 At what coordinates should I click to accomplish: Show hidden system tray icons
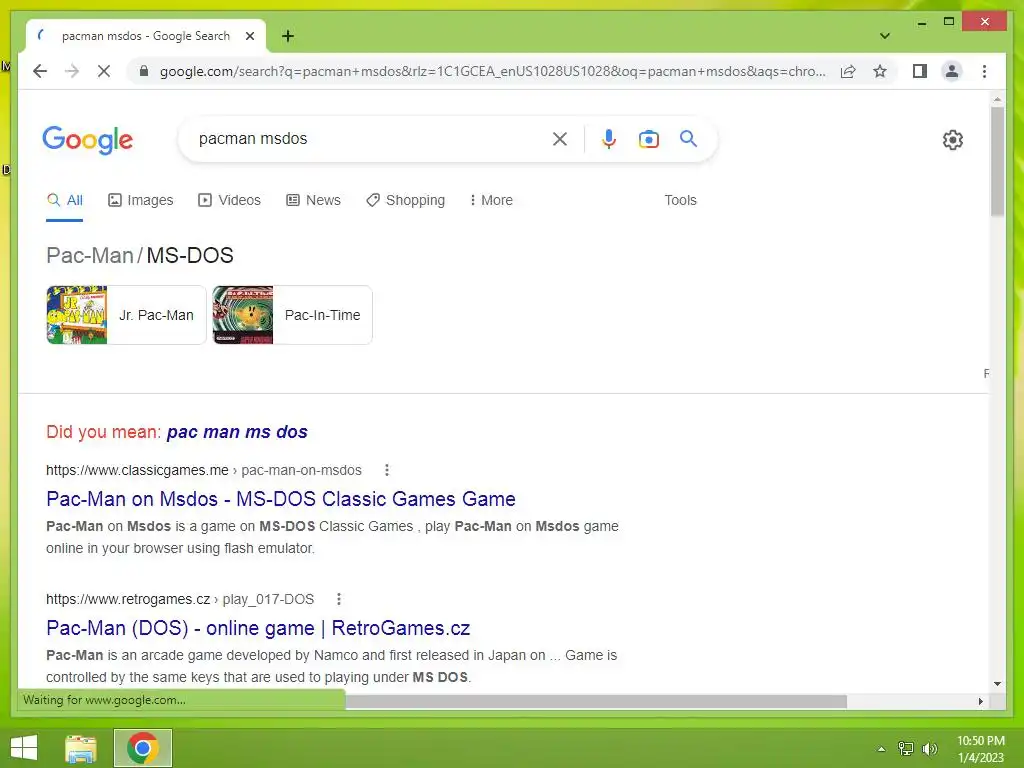click(x=882, y=749)
